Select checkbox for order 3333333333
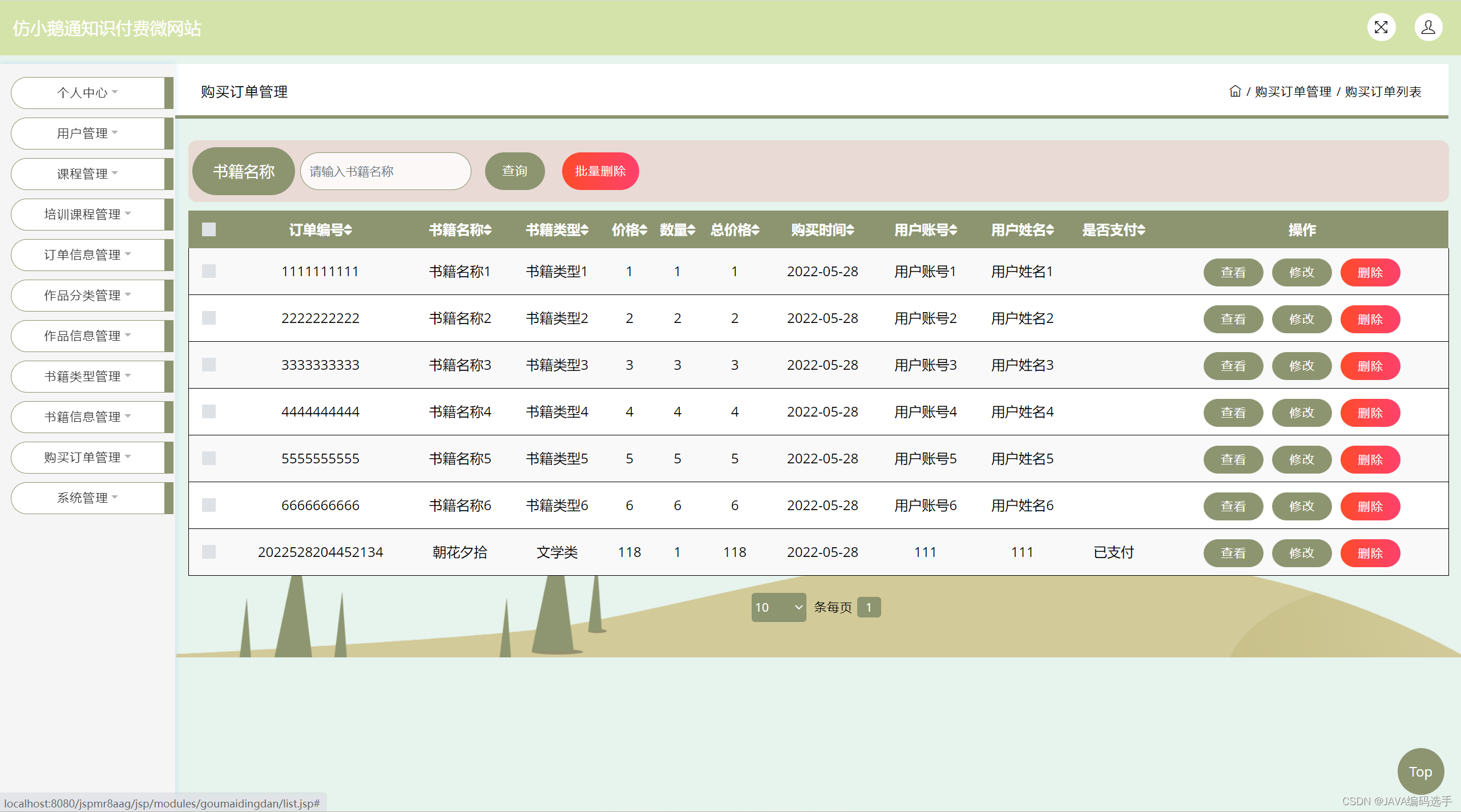The image size is (1461, 812). tap(209, 365)
